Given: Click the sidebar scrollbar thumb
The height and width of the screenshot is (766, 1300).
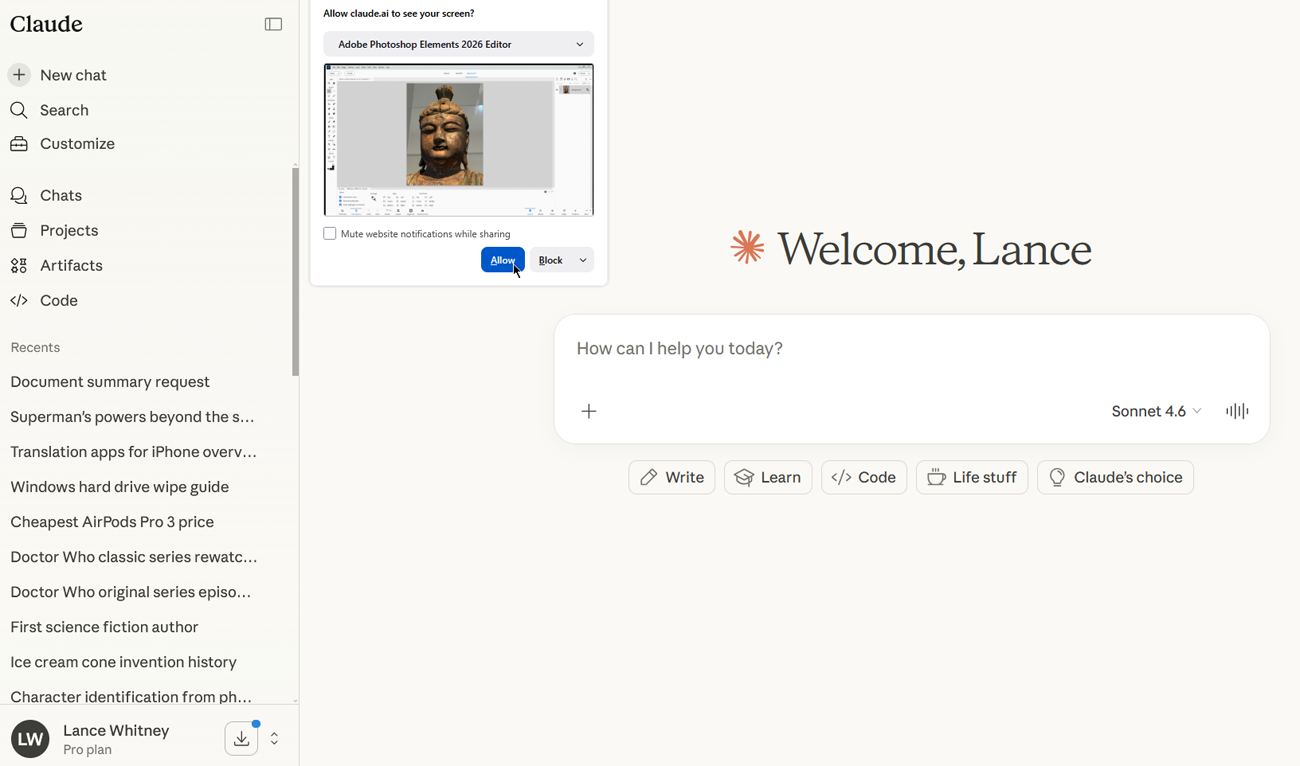Looking at the screenshot, I should point(295,272).
